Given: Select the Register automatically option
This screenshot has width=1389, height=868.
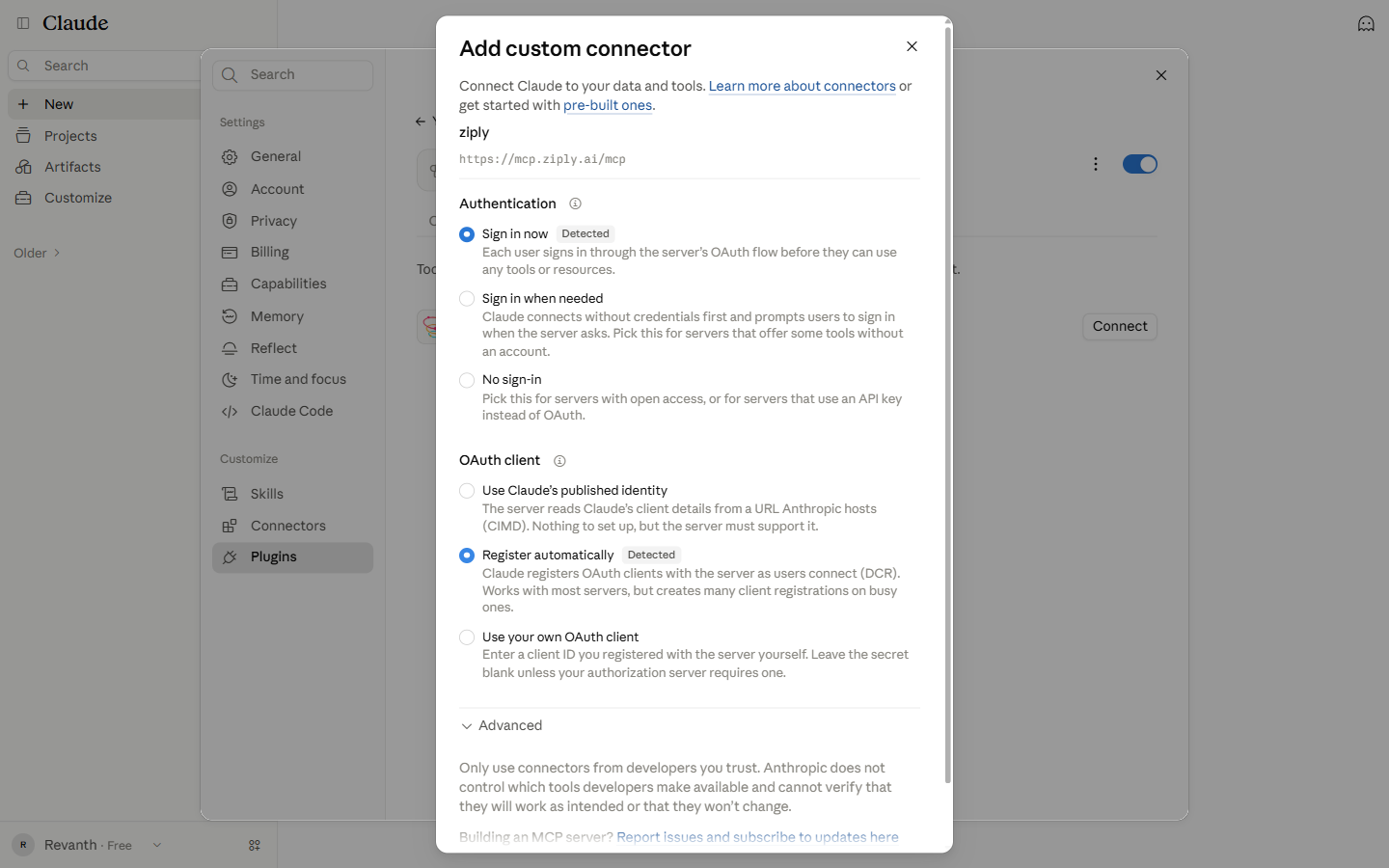Looking at the screenshot, I should pyautogui.click(x=467, y=556).
